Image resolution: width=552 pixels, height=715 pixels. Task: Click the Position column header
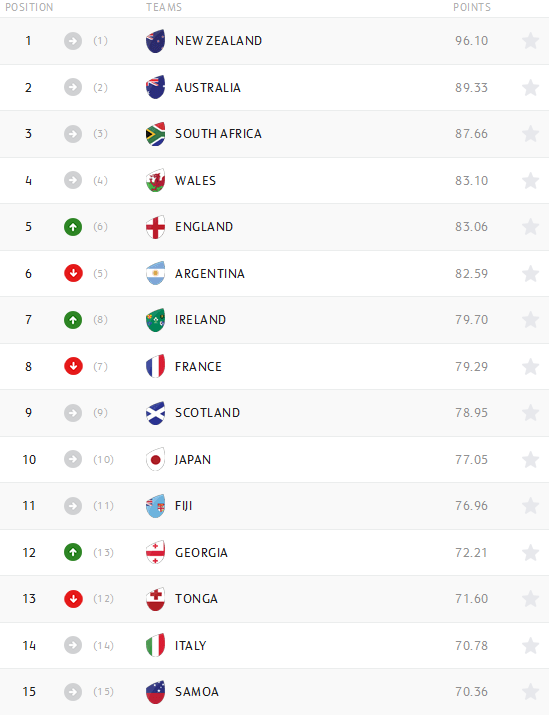point(29,7)
